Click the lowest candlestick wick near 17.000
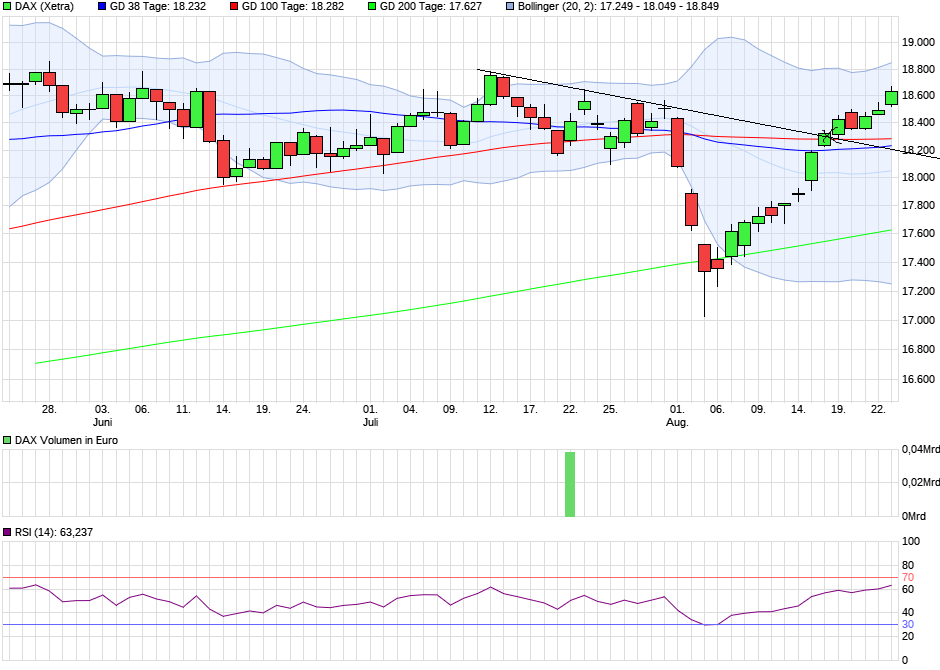 pyautogui.click(x=704, y=294)
